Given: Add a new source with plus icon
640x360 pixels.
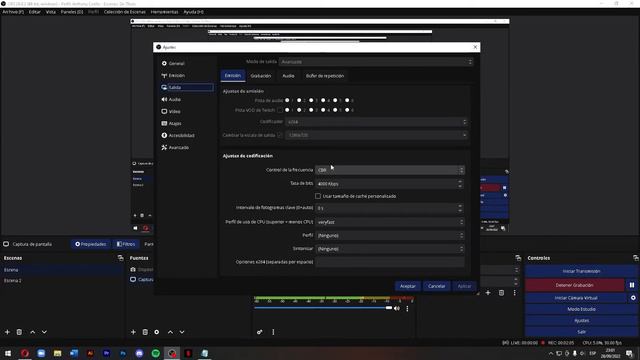Looking at the screenshot, I should (x=133, y=332).
